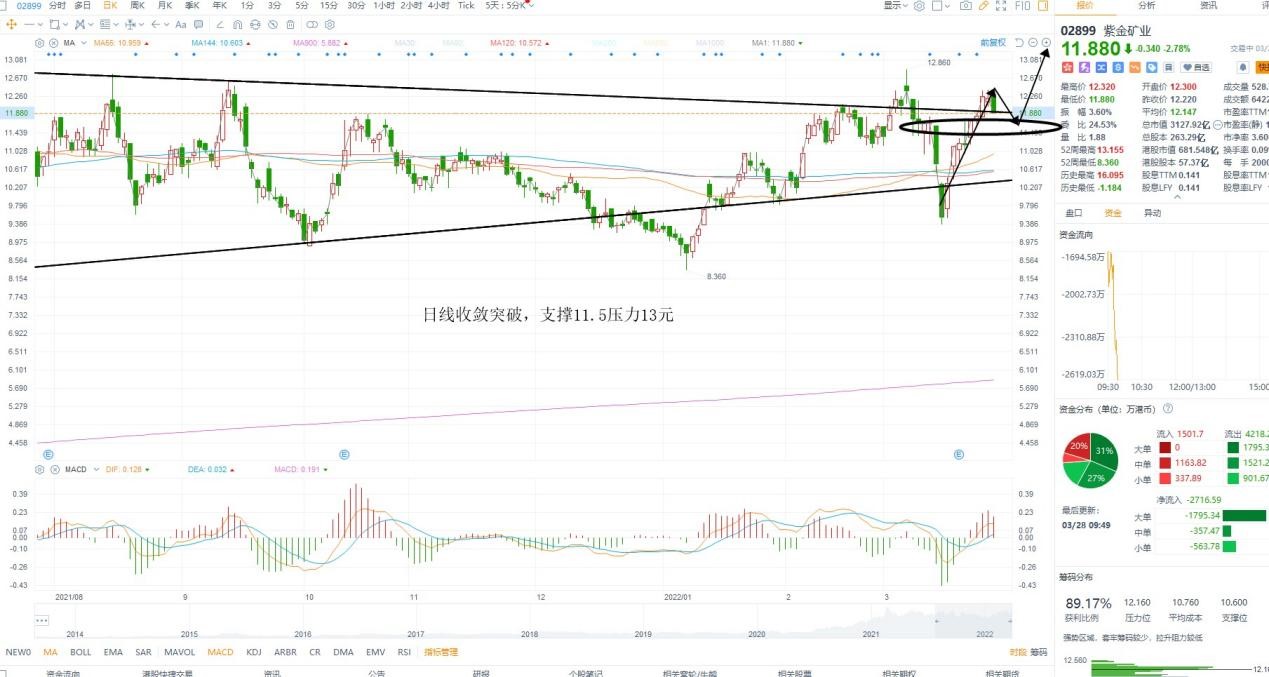The width and height of the screenshot is (1269, 677).
Task: Switch to 盘口 order book tab
Action: pos(1073,212)
